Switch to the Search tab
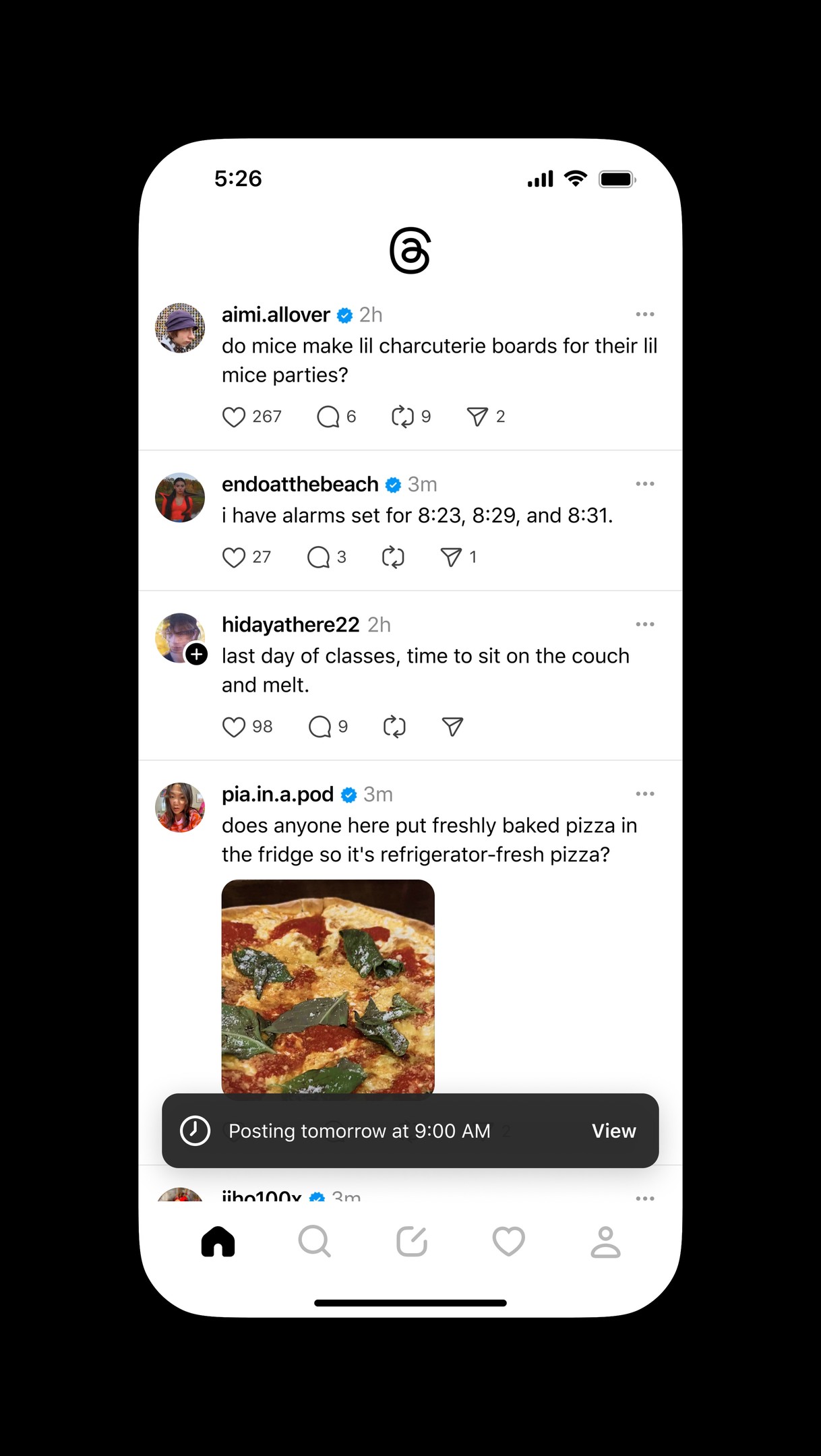Viewport: 821px width, 1456px height. [314, 1242]
